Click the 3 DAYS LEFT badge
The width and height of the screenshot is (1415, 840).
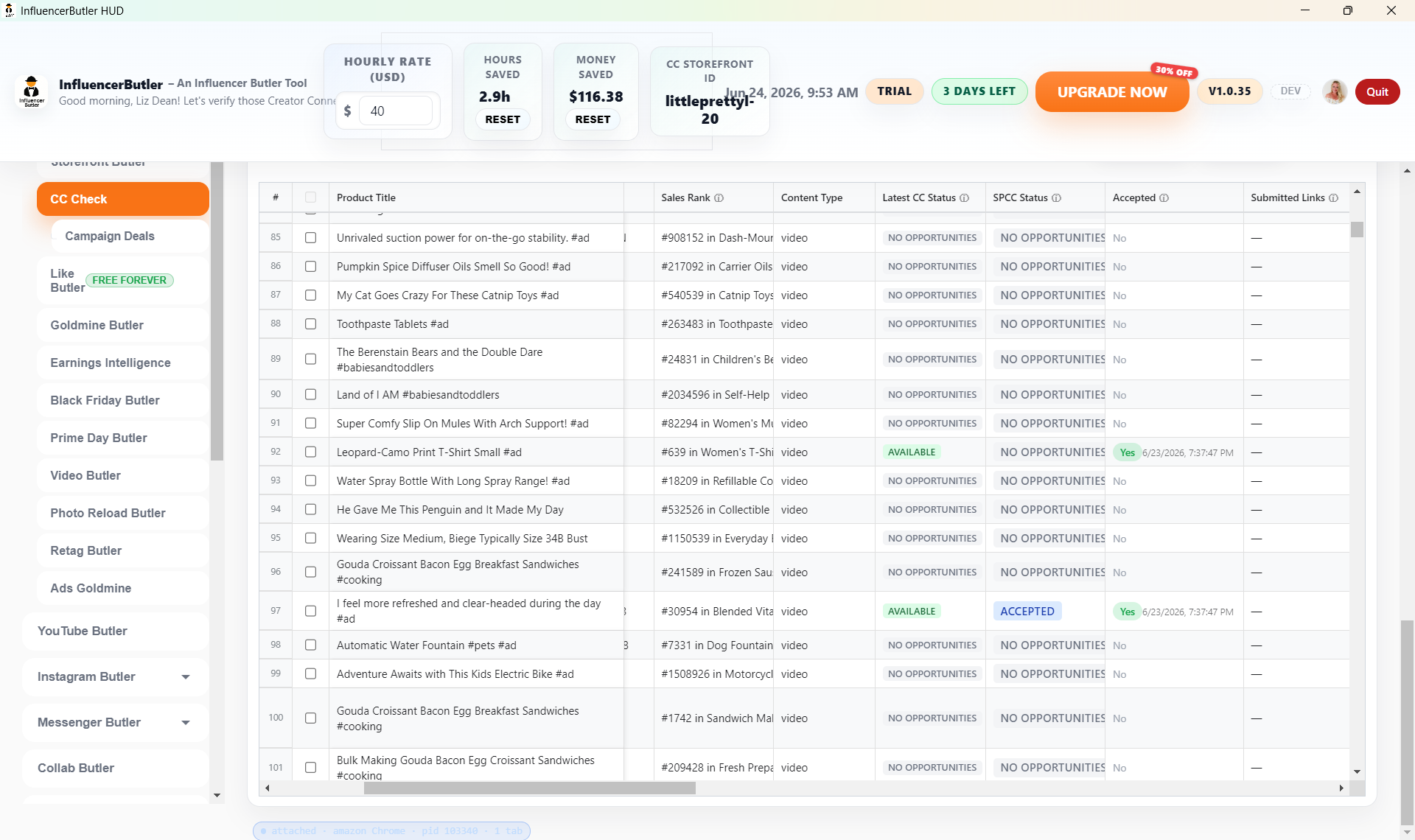click(979, 91)
